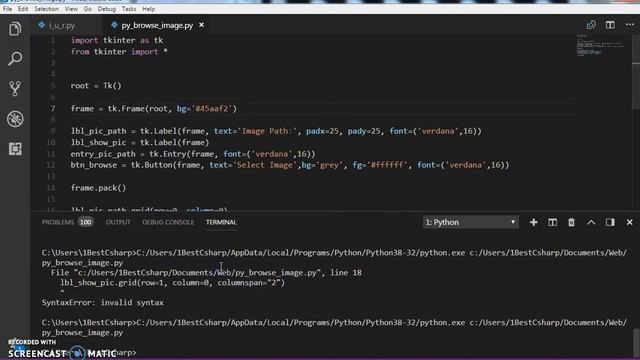Open the File menu
The width and height of the screenshot is (640, 360).
click(7, 9)
